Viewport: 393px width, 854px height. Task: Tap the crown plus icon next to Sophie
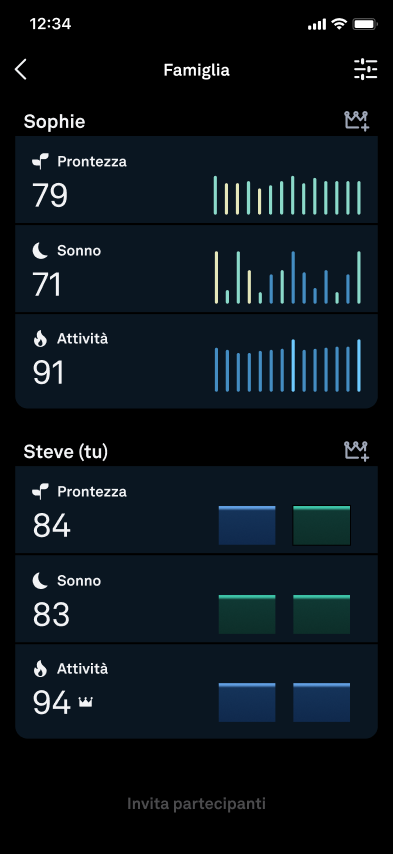357,120
